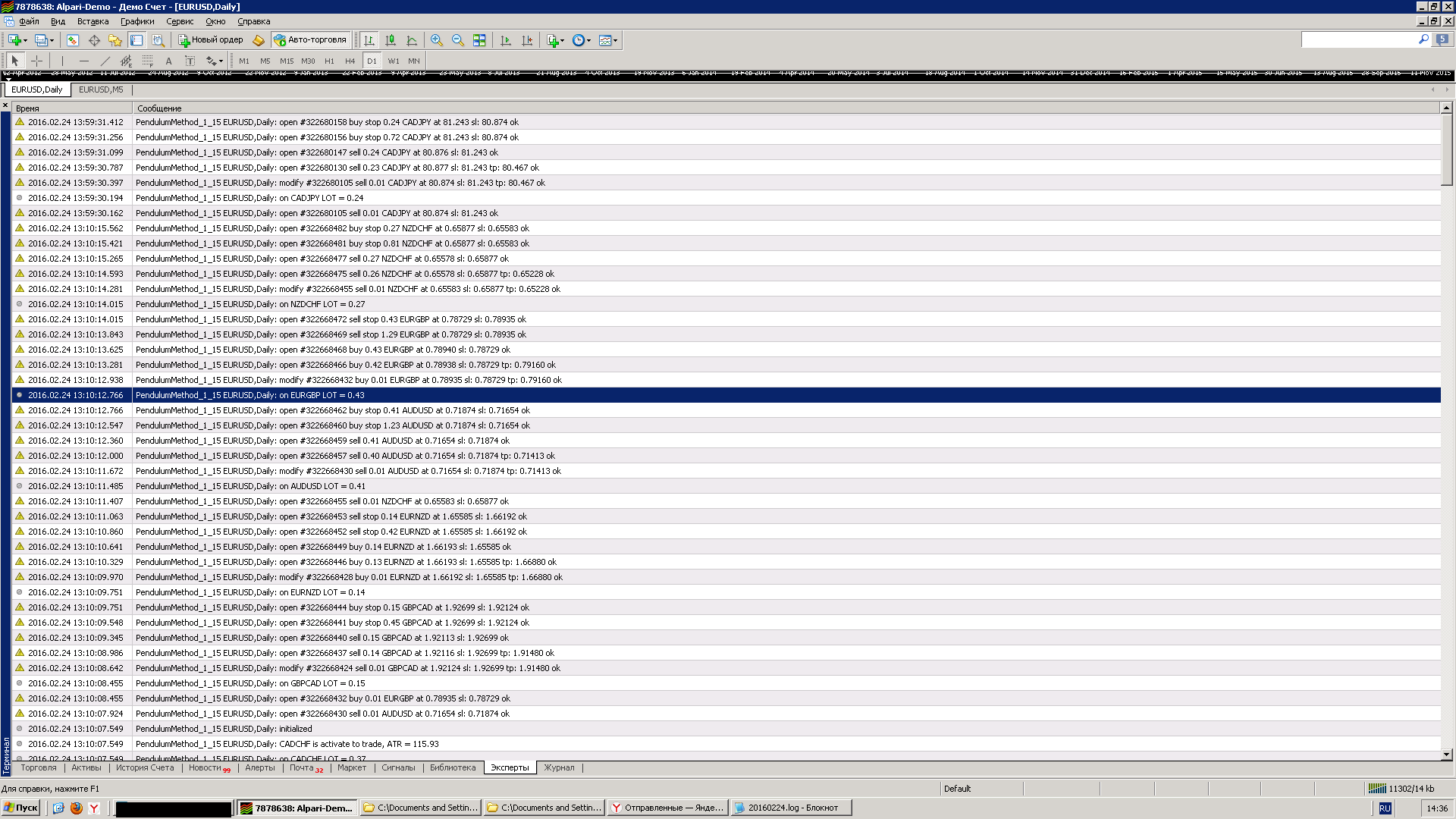The image size is (1456, 819).
Task: Expand the Profiles dropdown arrow
Action: click(52, 40)
